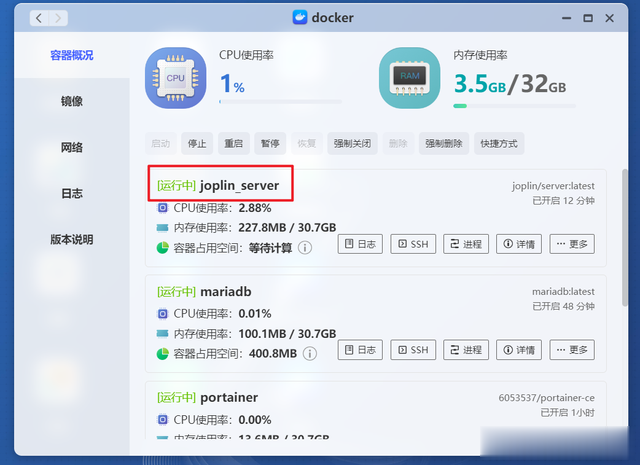Image resolution: width=640 pixels, height=465 pixels.
Task: Click the 启动 toolbar button
Action: (160, 143)
